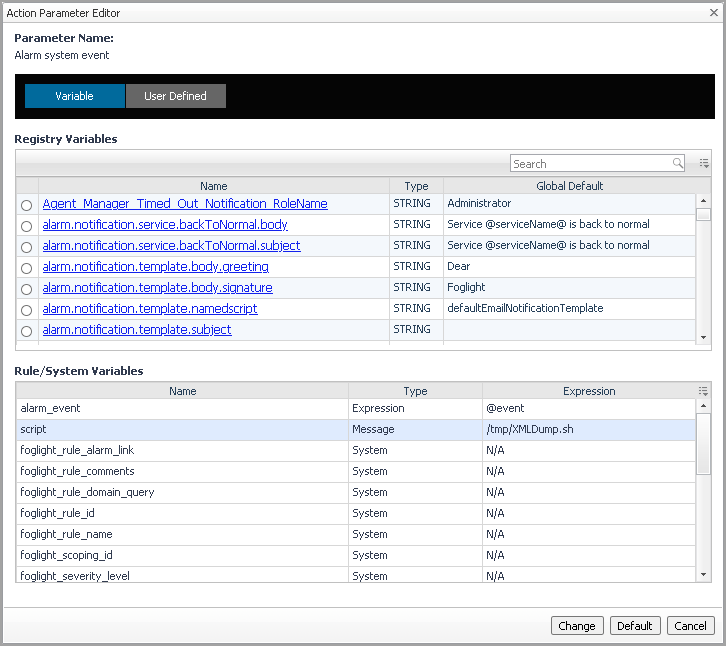Open Rule/System Variables column settings icon
Screen dimensions: 726x646
704,392
